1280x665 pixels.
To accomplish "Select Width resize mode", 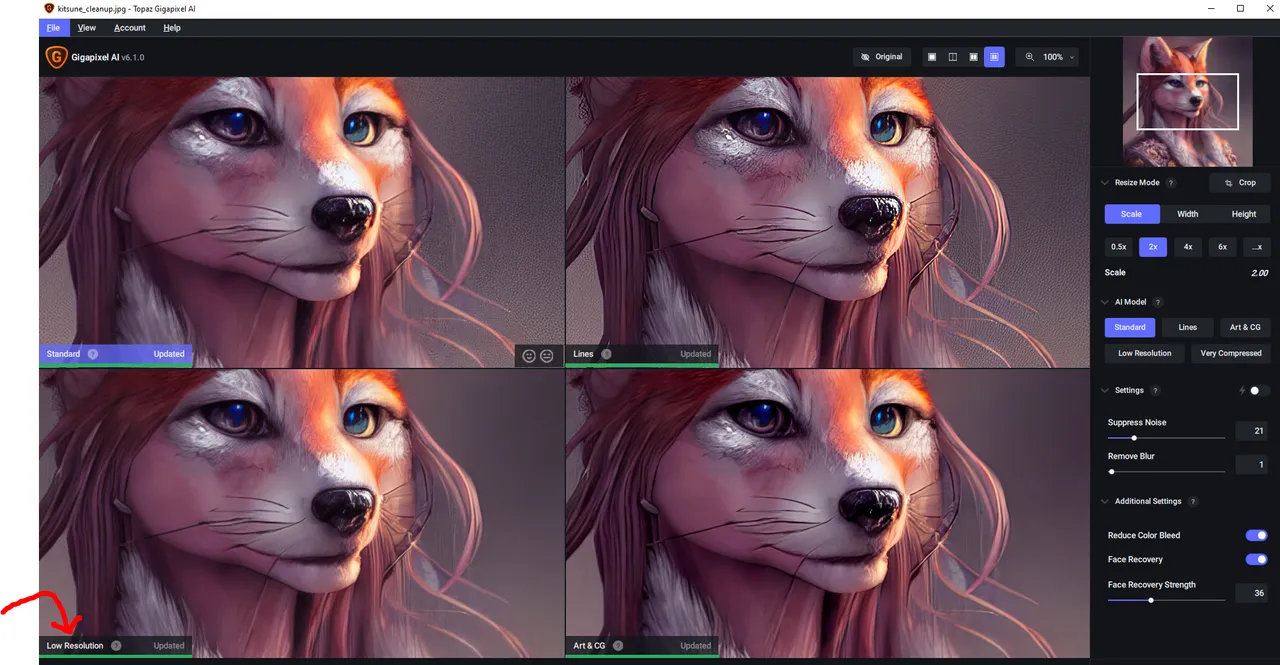I will point(1188,214).
